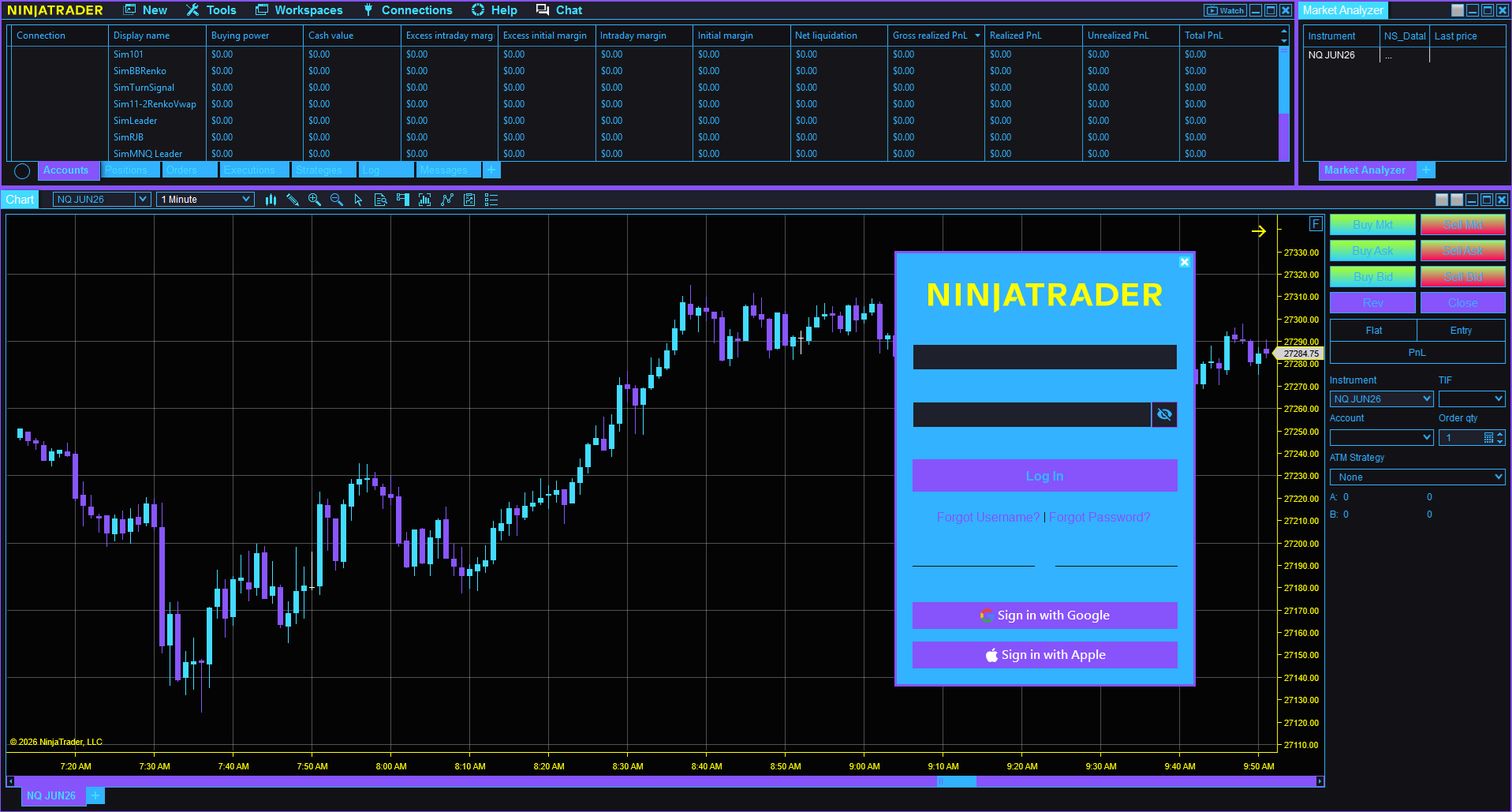Open the indicators icon in chart toolbar
The image size is (1512, 812).
425,200
